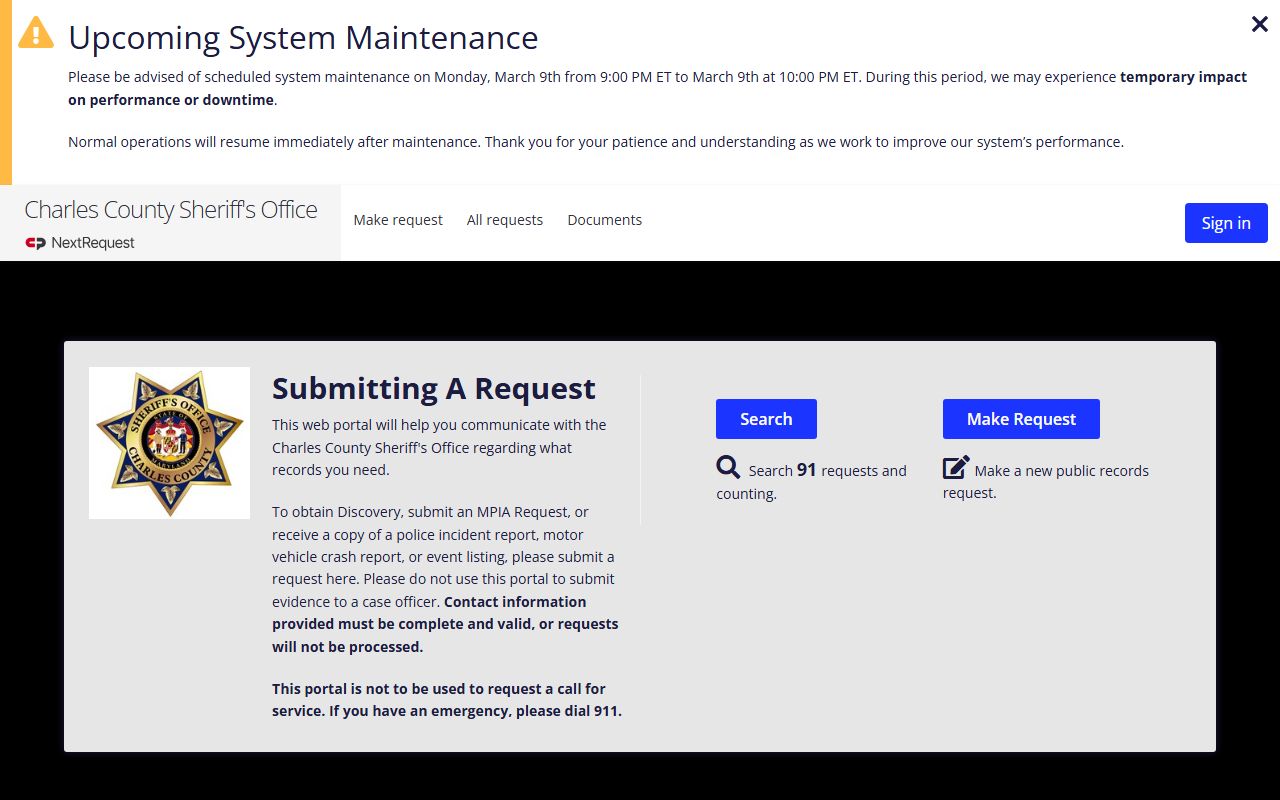Click the Submitting A Request heading
The image size is (1280, 800).
pyautogui.click(x=433, y=388)
